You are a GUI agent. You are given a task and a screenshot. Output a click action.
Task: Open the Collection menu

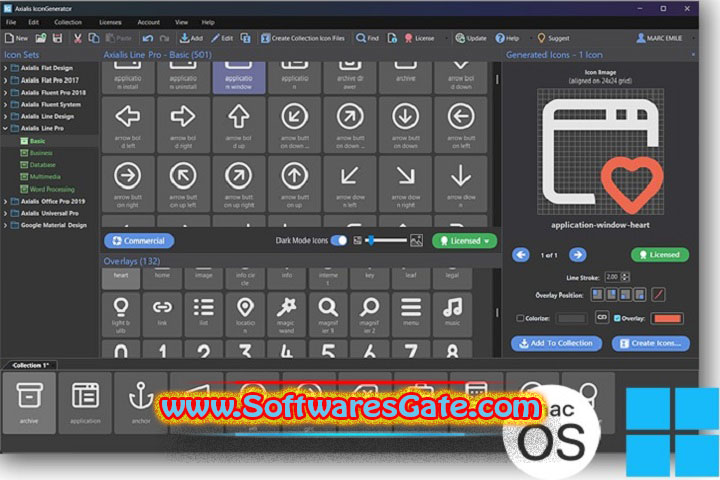click(x=68, y=22)
